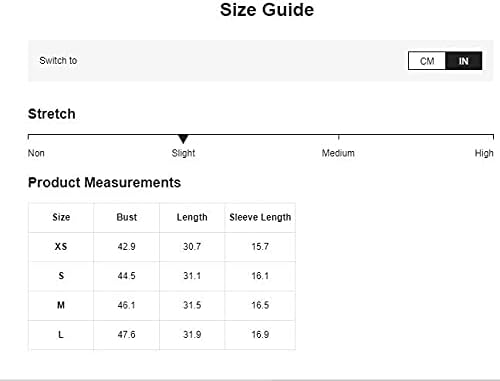Viewport: 500px width, 381px height.
Task: Click the Medium tick on stretch scale
Action: [x=339, y=137]
